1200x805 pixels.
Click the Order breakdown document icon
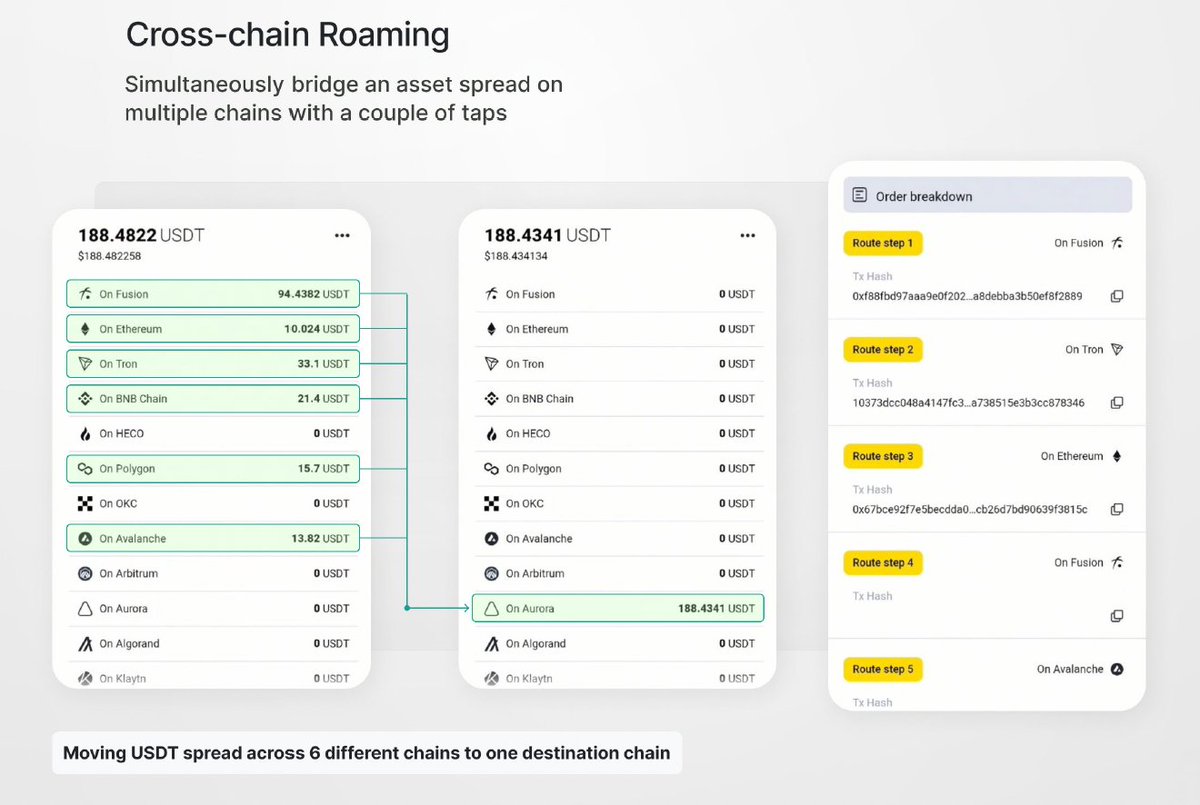pos(859,196)
